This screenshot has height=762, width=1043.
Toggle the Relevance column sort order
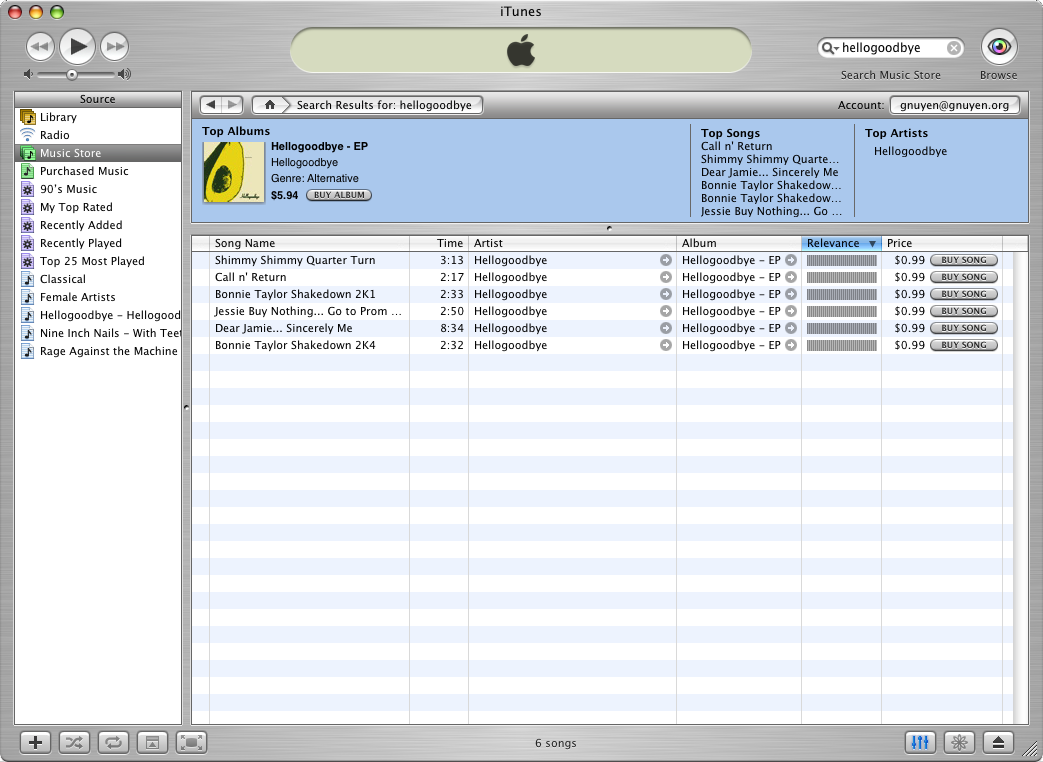tap(841, 243)
